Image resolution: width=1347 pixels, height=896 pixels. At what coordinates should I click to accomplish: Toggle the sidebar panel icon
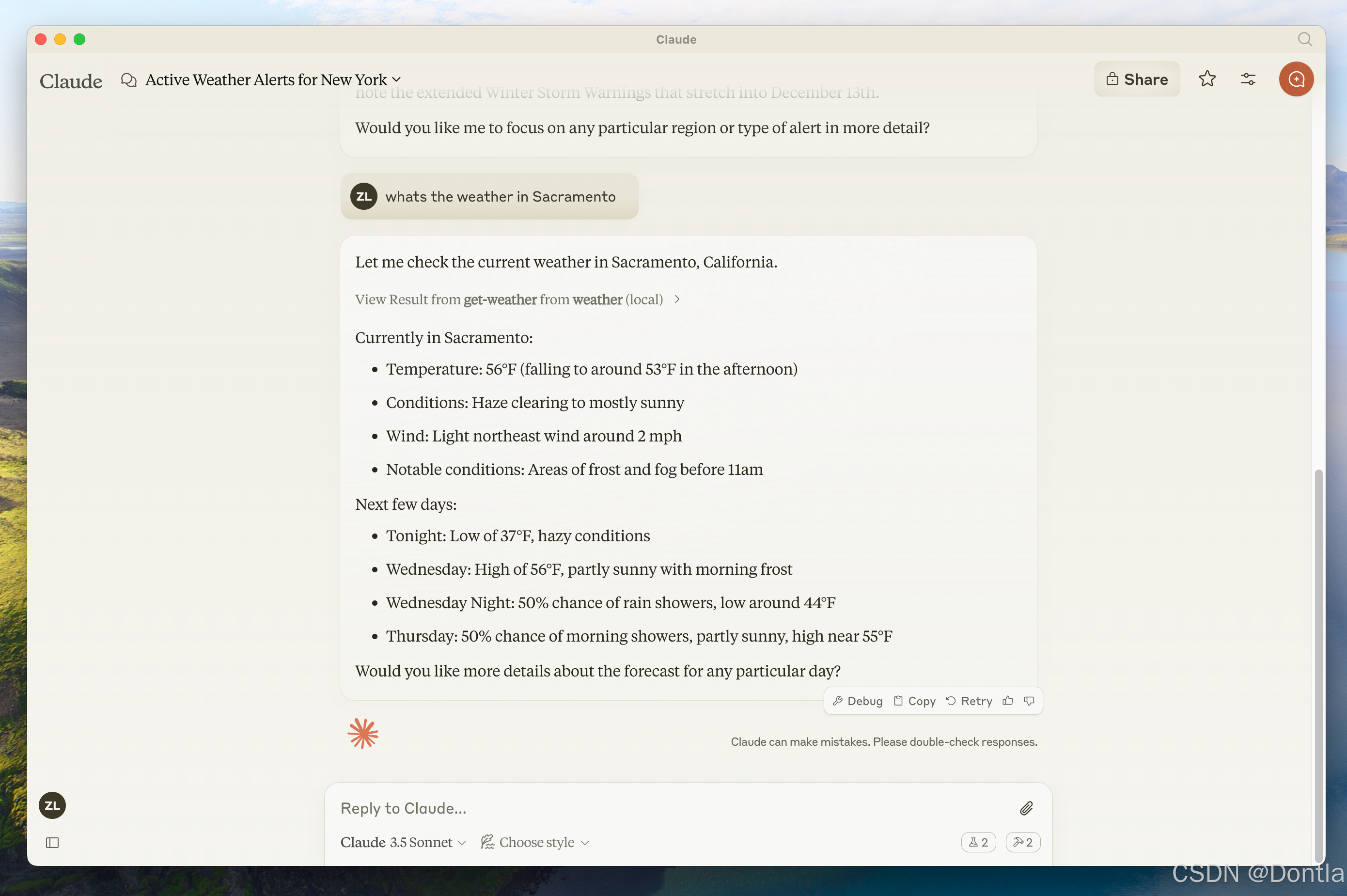coord(52,842)
